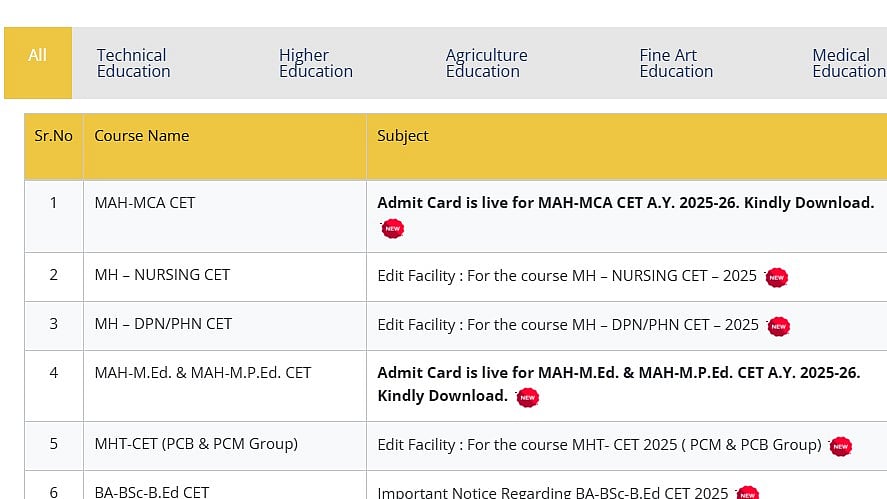
Task: Click NEW badge next to NURSING CET edit facility
Action: (x=776, y=277)
